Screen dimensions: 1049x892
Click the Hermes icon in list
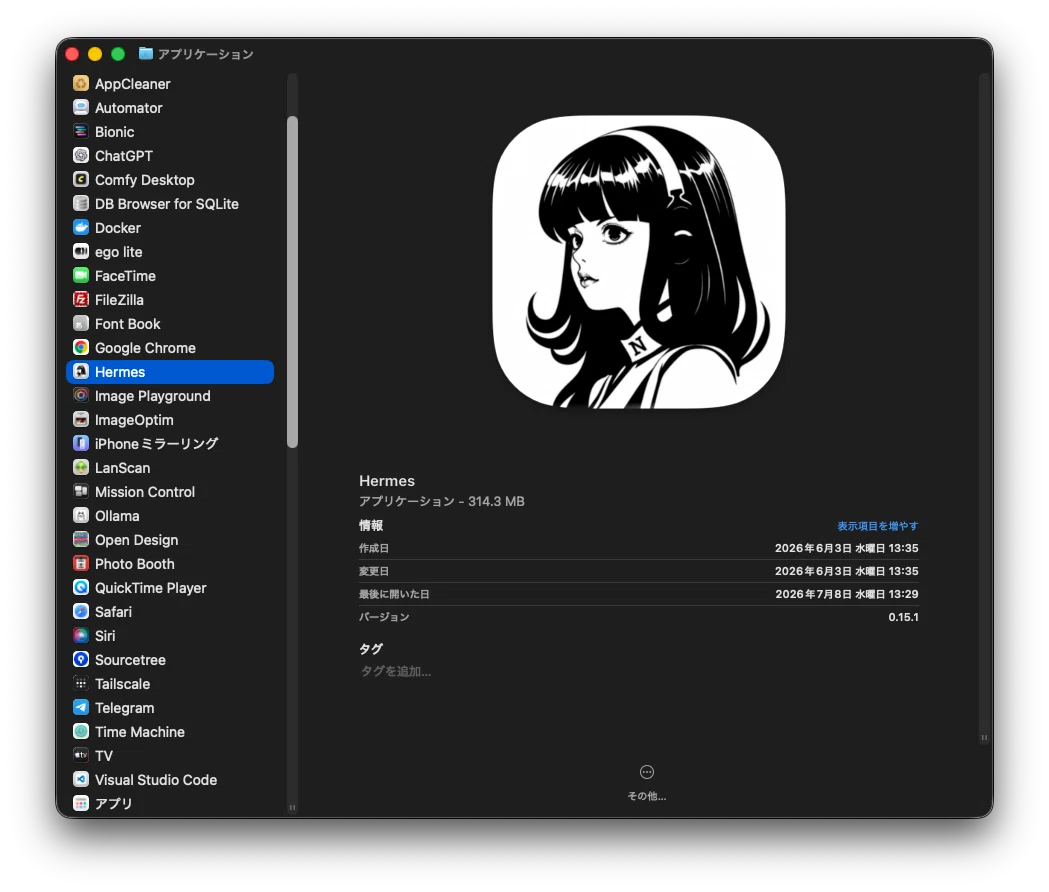tap(81, 372)
